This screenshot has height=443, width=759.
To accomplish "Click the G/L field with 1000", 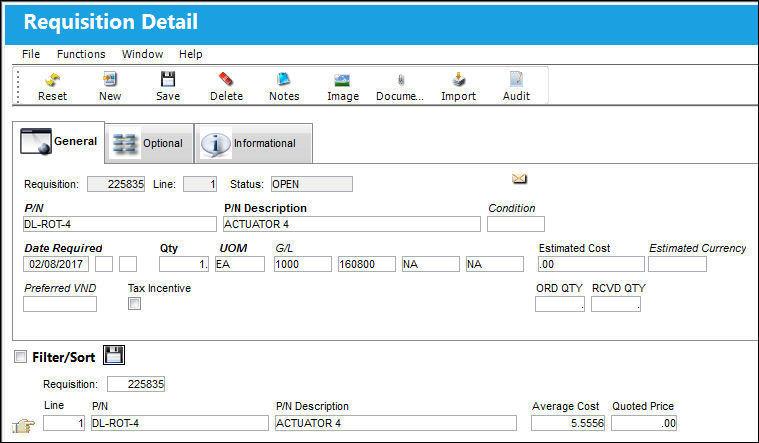I will pos(303,264).
